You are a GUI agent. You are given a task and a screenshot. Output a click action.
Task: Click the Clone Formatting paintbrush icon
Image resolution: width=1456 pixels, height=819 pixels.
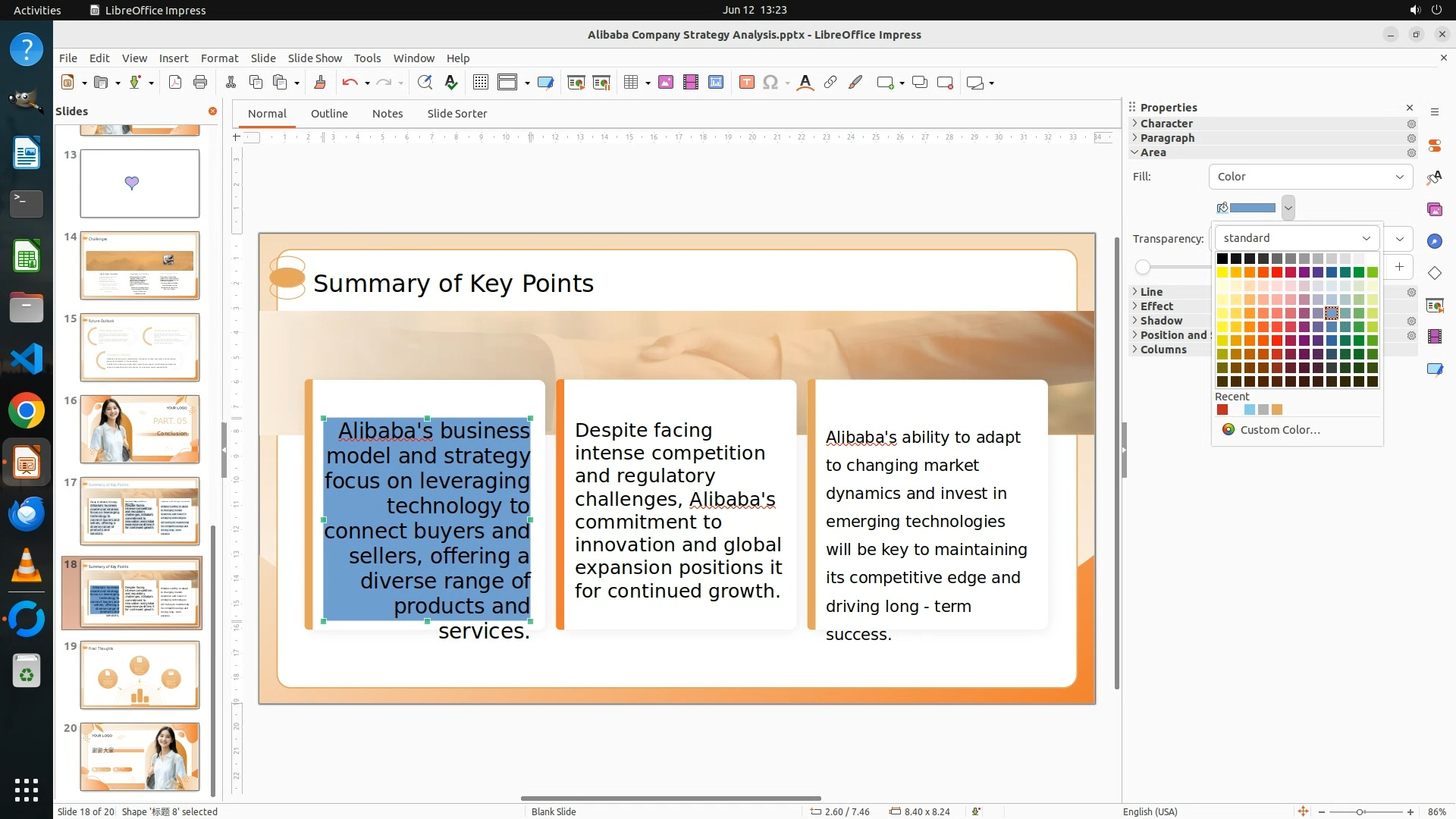pos(319,83)
